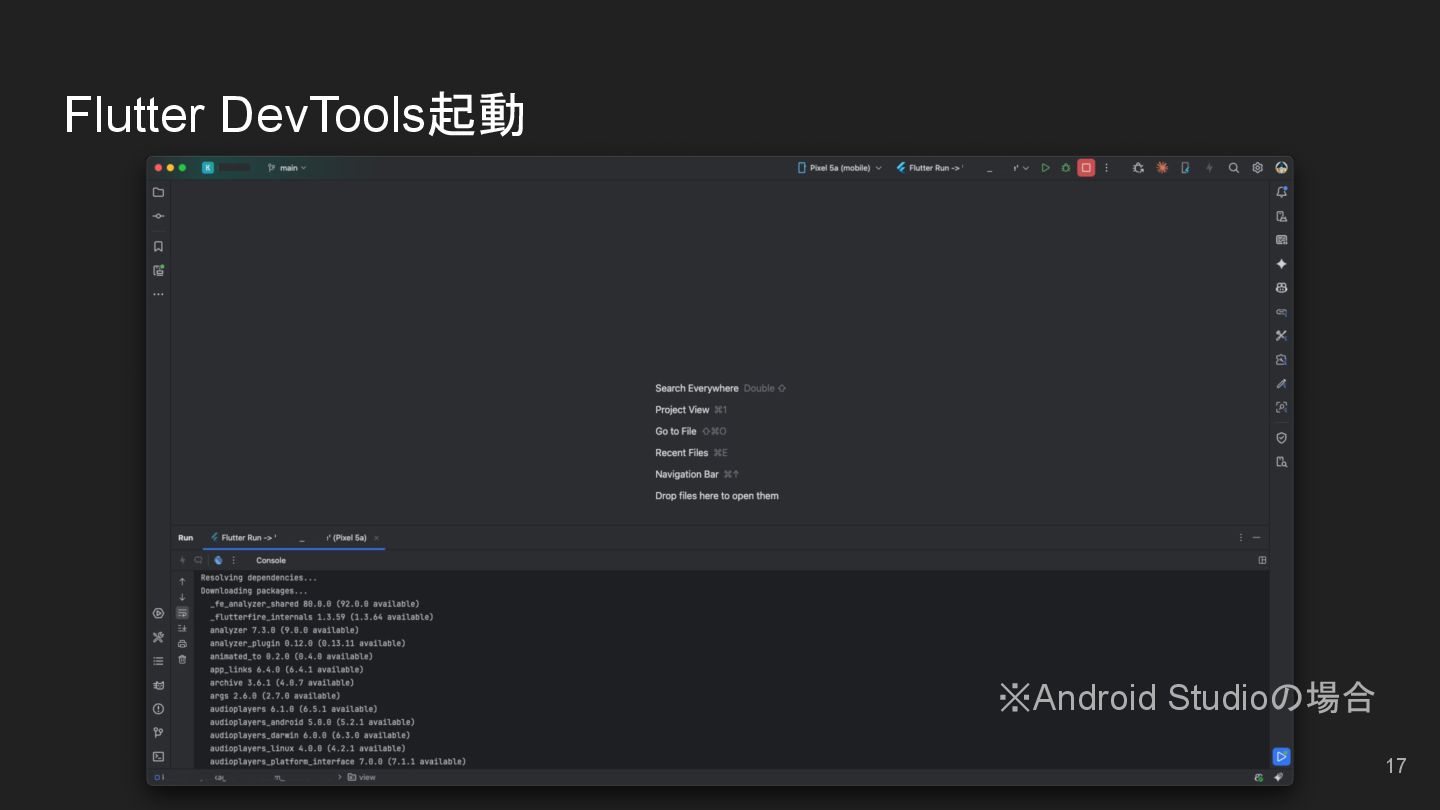The width and height of the screenshot is (1440, 810).
Task: Stop the running app with red square
Action: (x=1086, y=168)
